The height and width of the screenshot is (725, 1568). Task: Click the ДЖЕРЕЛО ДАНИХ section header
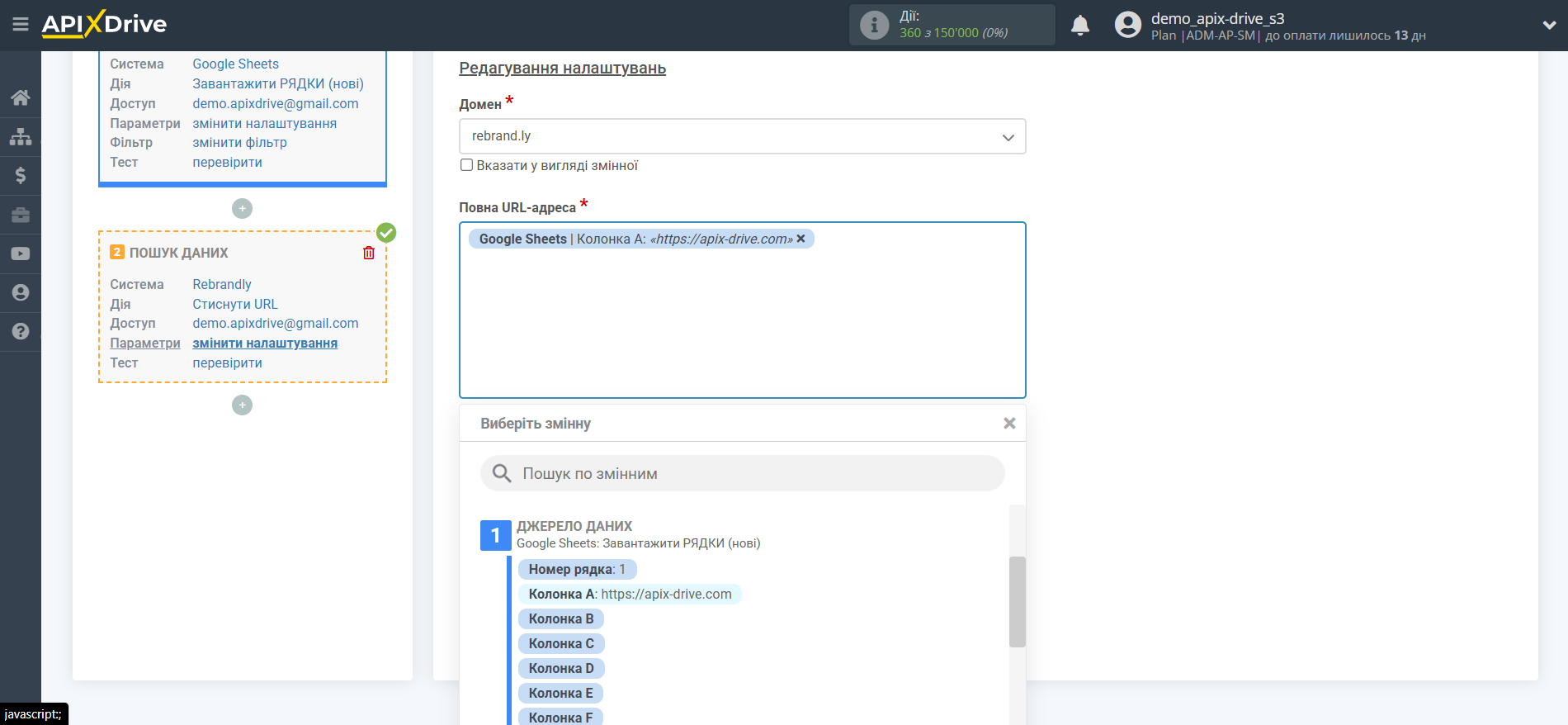click(574, 526)
